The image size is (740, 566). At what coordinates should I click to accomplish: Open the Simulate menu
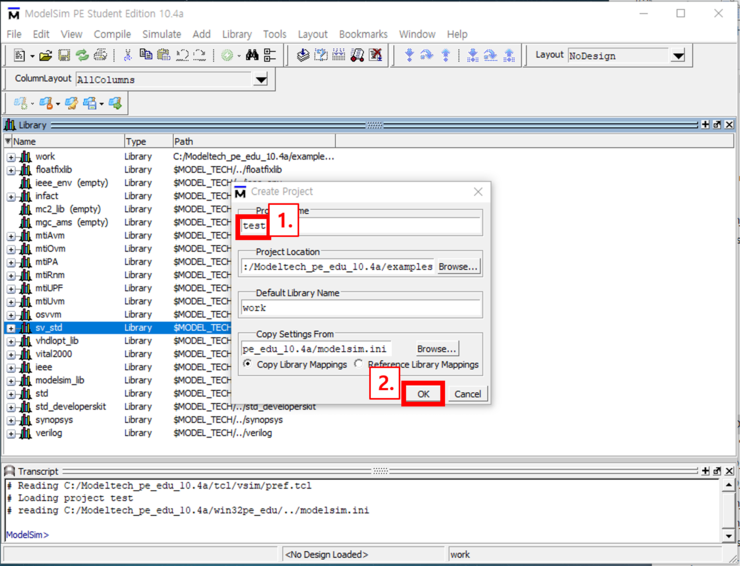click(x=162, y=34)
